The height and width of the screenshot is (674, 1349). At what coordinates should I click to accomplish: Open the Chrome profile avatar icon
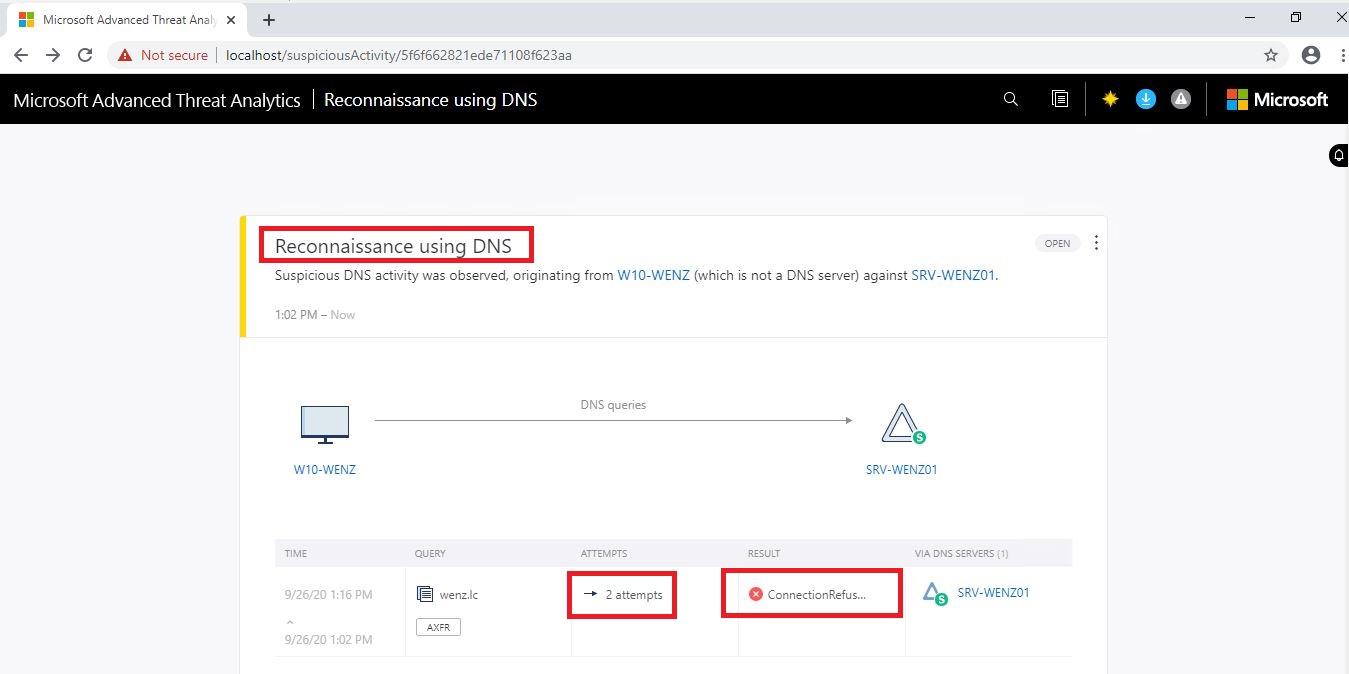pos(1311,55)
